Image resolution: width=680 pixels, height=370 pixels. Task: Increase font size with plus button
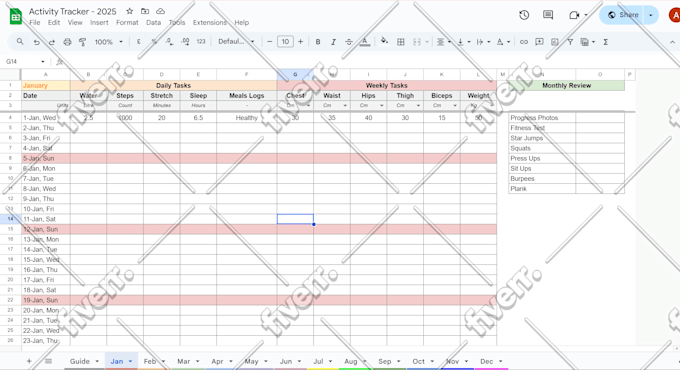pyautogui.click(x=301, y=42)
